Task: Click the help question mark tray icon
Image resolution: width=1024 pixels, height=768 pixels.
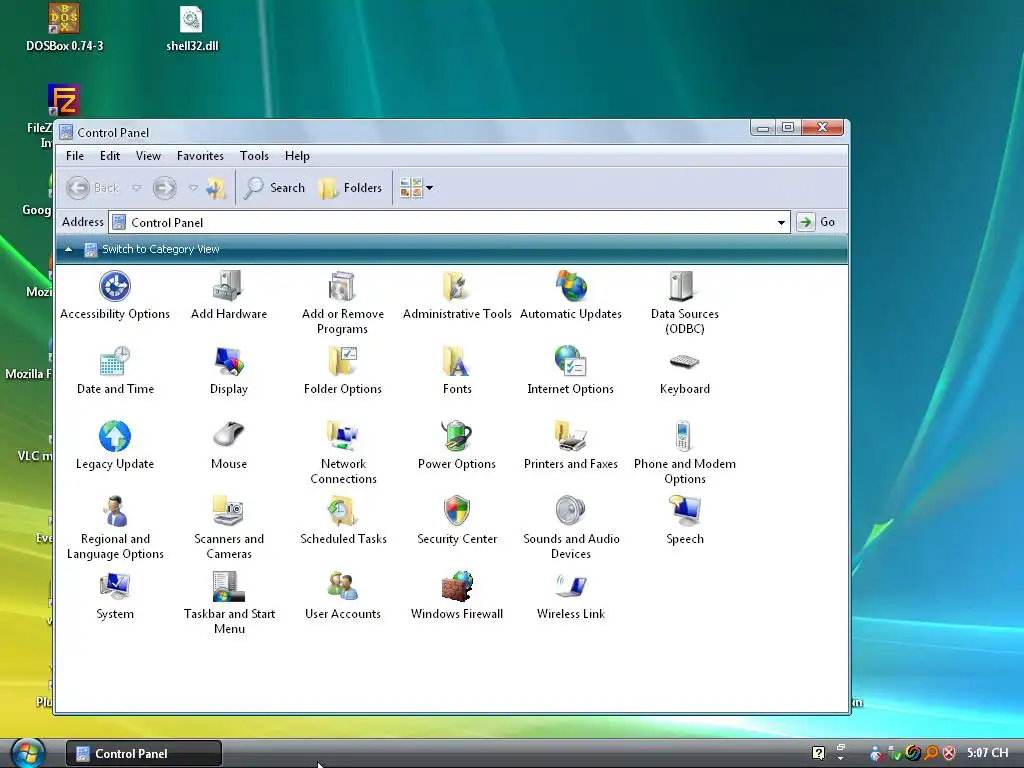Action: (818, 753)
